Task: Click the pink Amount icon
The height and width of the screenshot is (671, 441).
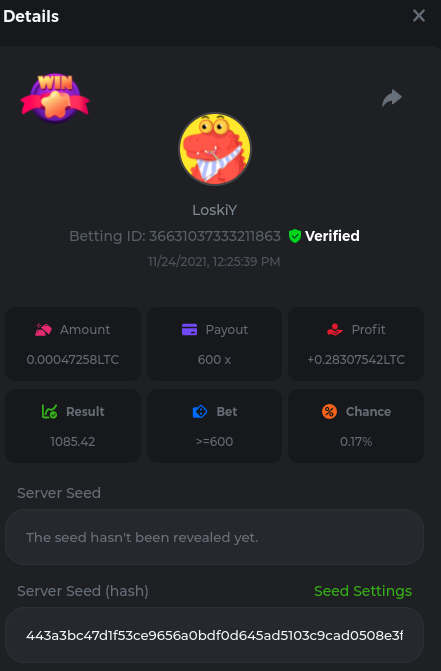Action: (43, 330)
